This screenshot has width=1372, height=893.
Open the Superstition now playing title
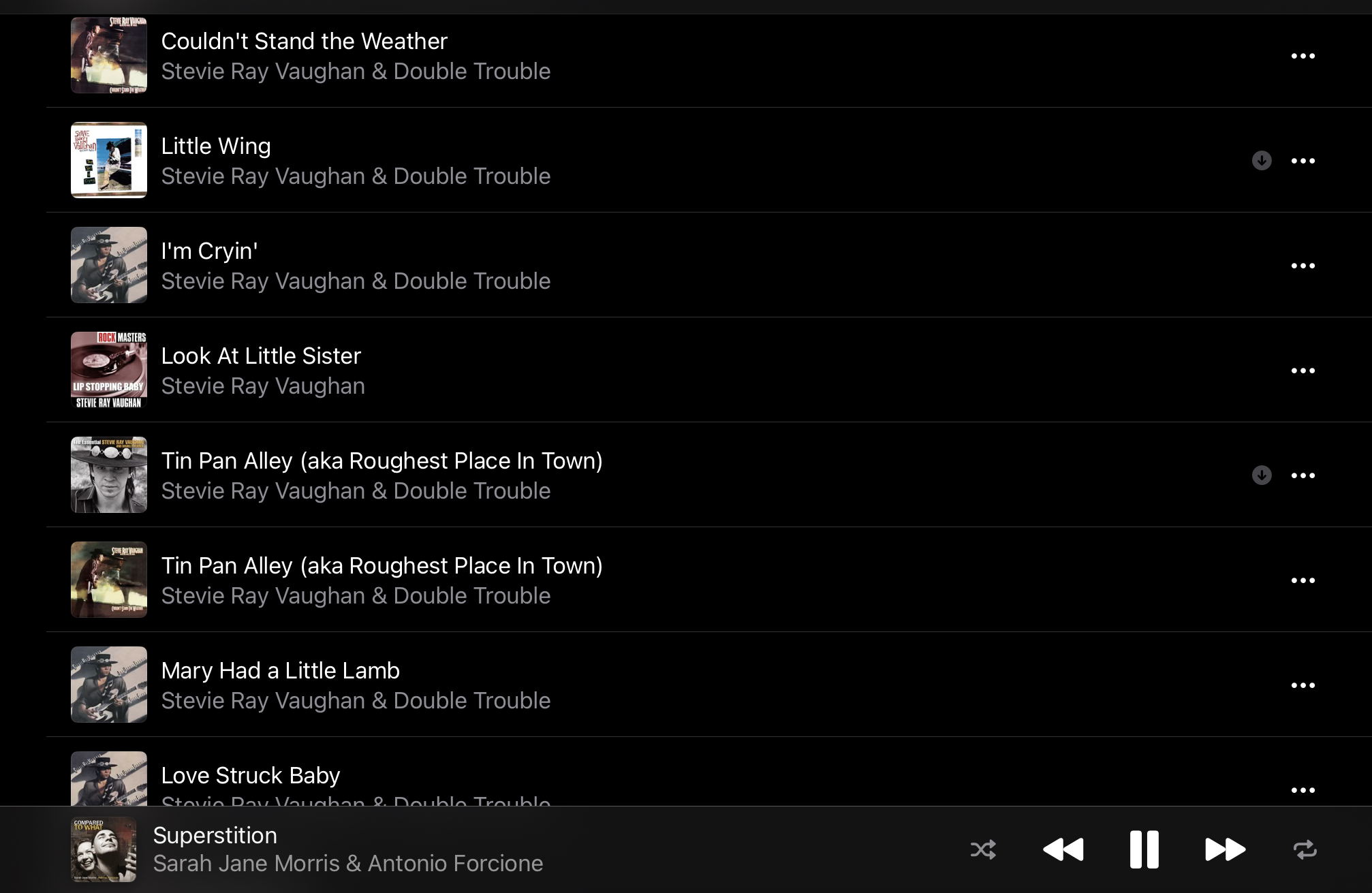tap(215, 836)
